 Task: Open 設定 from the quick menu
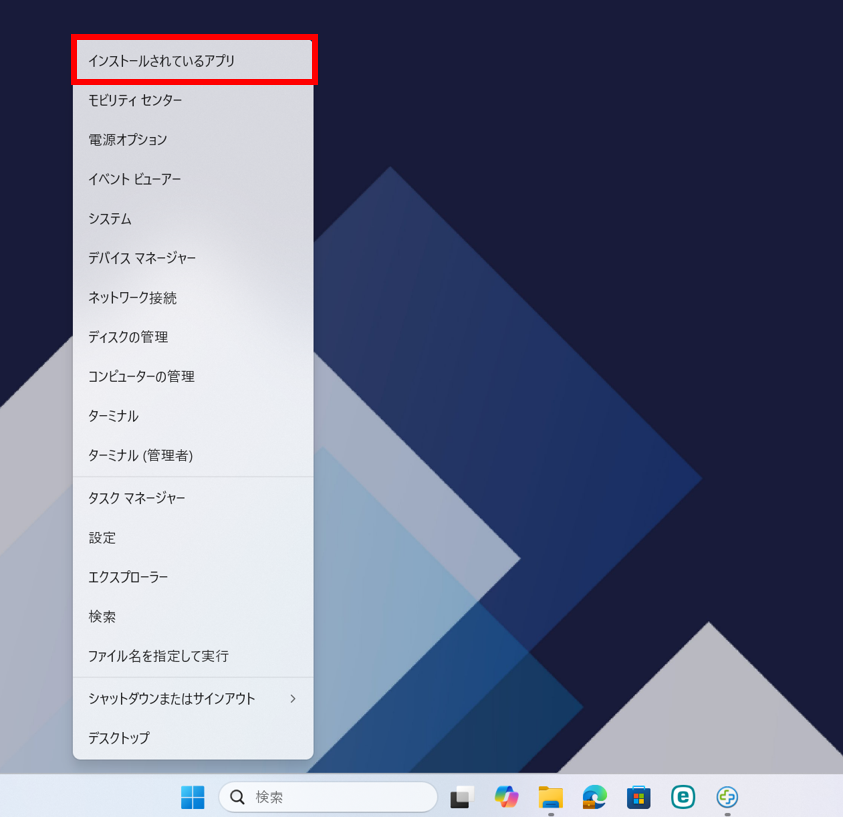click(x=194, y=538)
